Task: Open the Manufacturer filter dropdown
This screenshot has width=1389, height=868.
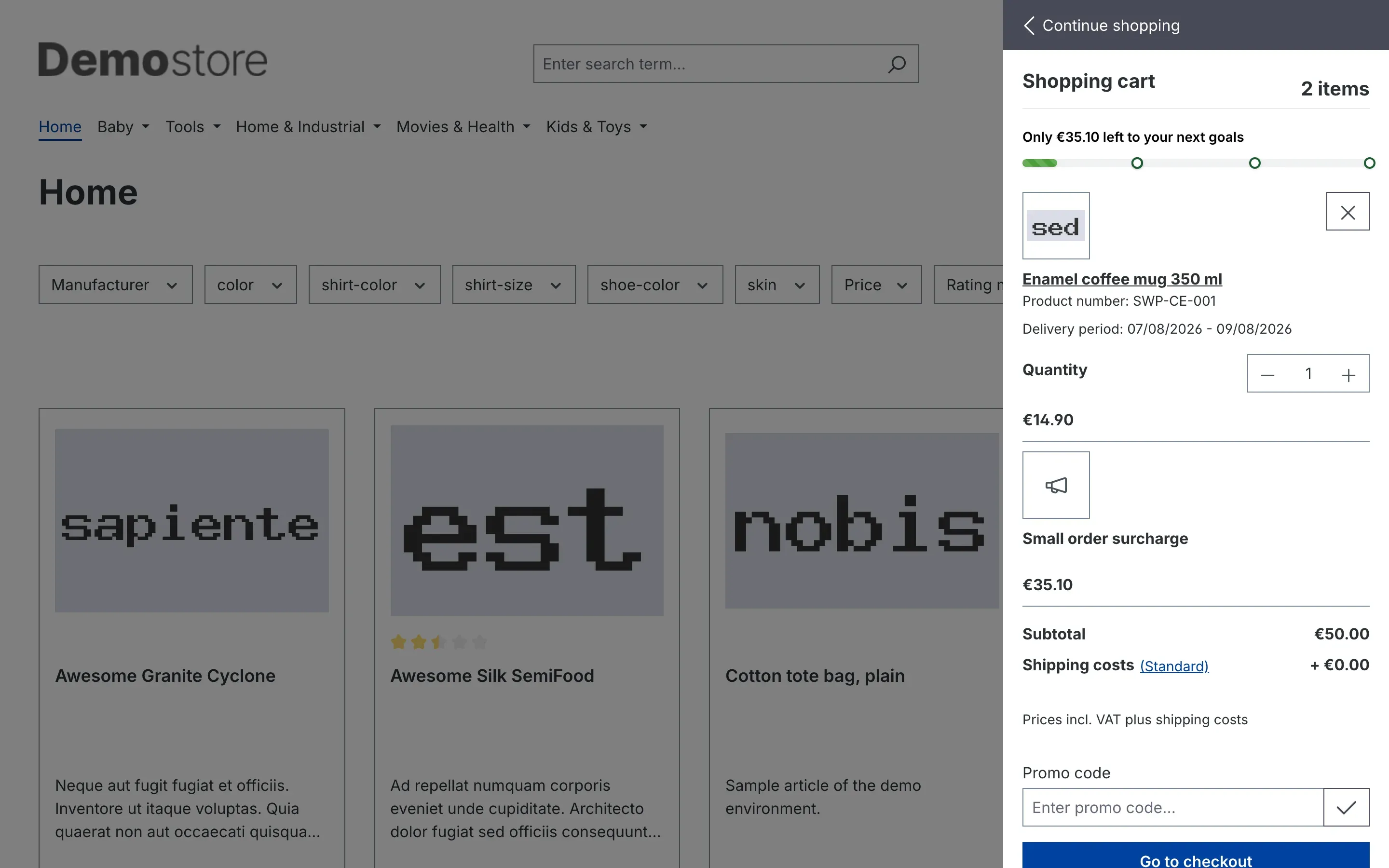Action: [115, 285]
